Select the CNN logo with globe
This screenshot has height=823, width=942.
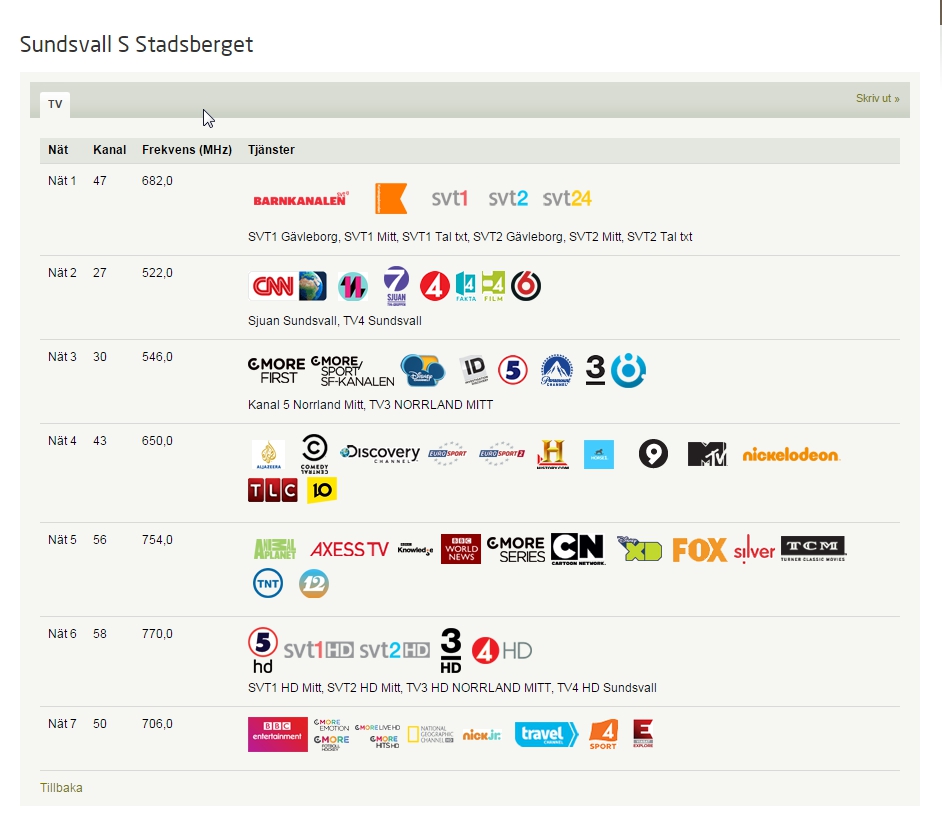point(288,286)
